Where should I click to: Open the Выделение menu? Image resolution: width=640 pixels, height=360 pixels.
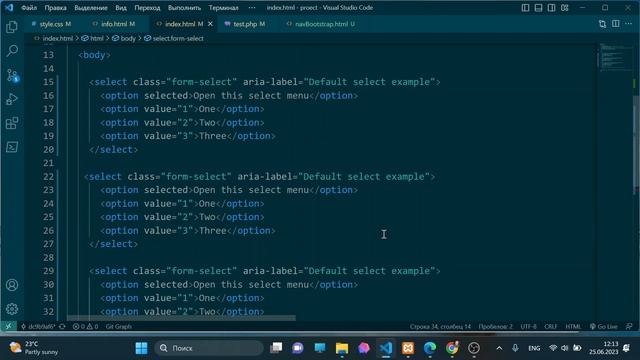coord(91,7)
